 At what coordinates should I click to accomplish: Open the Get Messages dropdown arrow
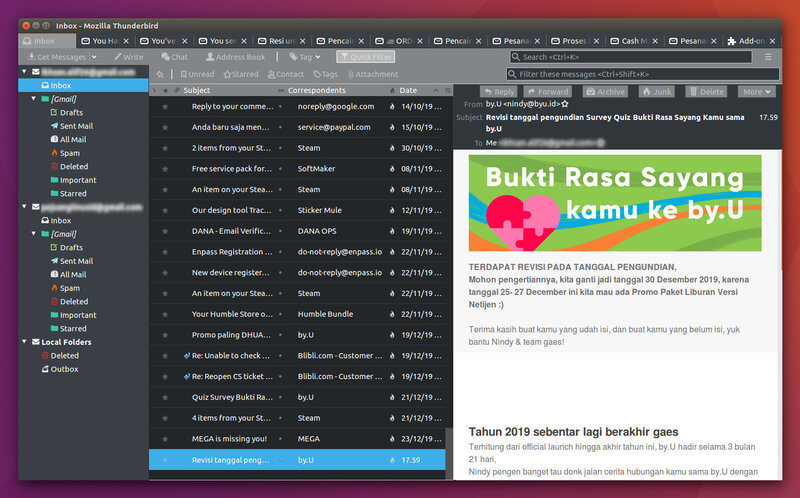[94, 57]
